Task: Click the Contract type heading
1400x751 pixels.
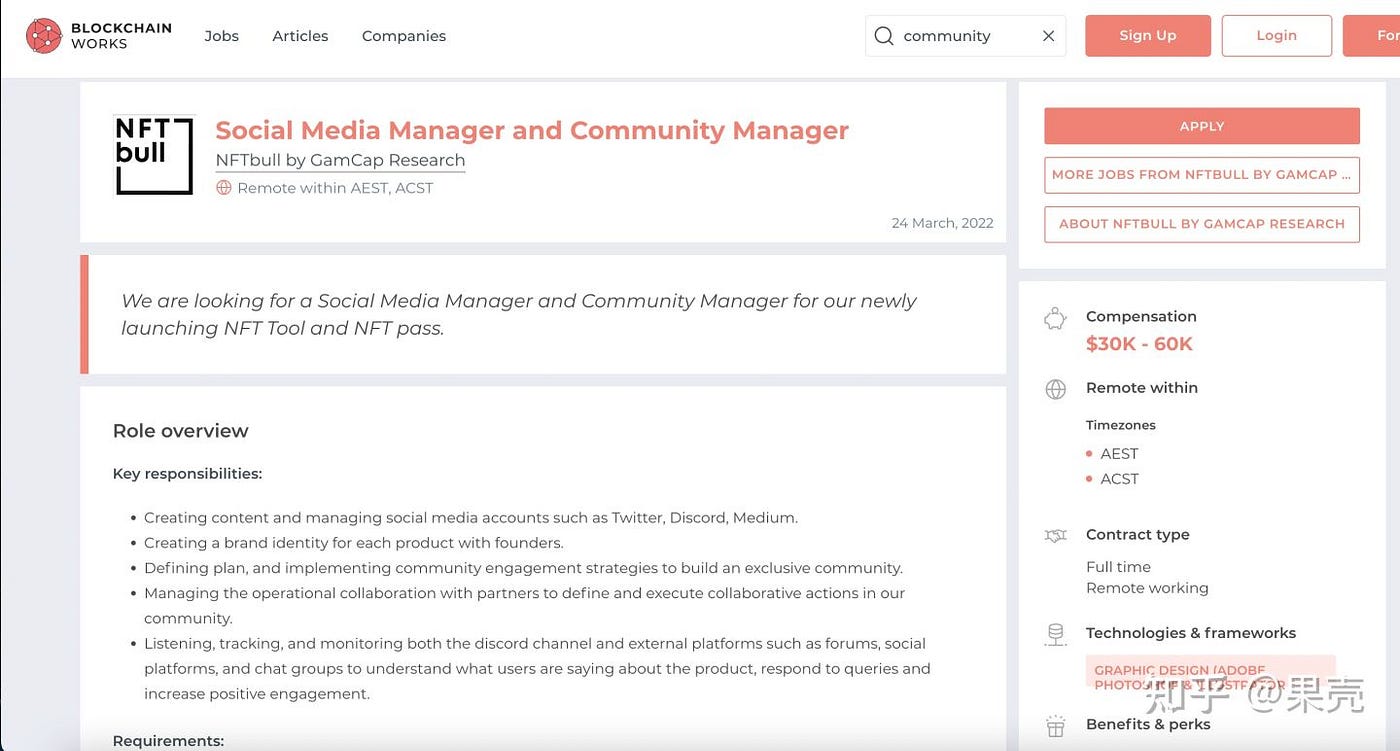Action: pyautogui.click(x=1138, y=535)
